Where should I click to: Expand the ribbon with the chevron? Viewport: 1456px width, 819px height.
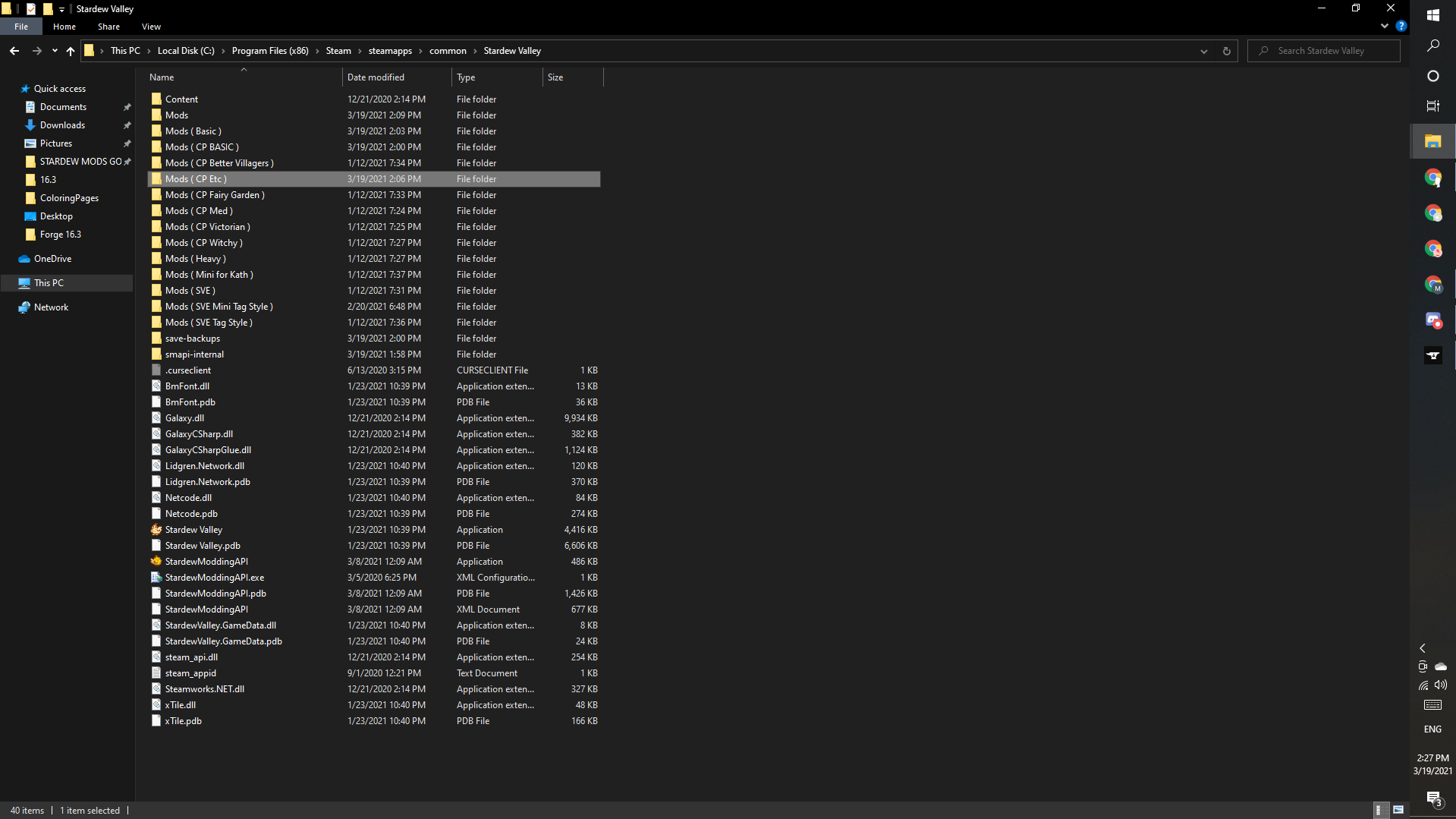pyautogui.click(x=1385, y=26)
